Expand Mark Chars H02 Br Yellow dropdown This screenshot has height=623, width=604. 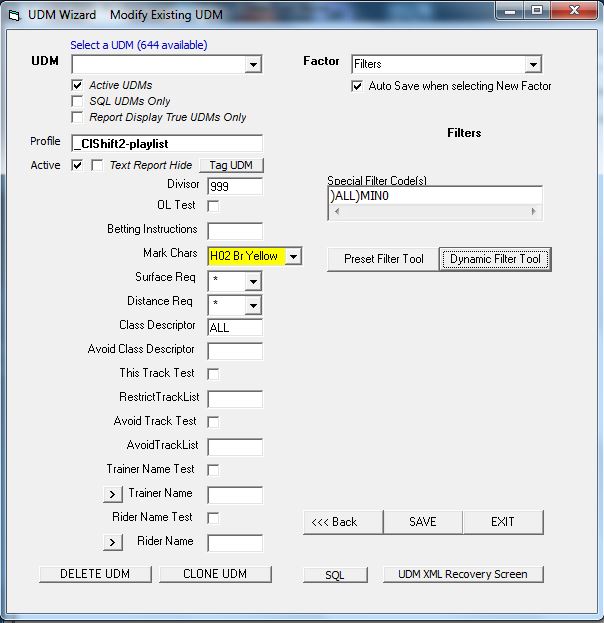pyautogui.click(x=293, y=256)
